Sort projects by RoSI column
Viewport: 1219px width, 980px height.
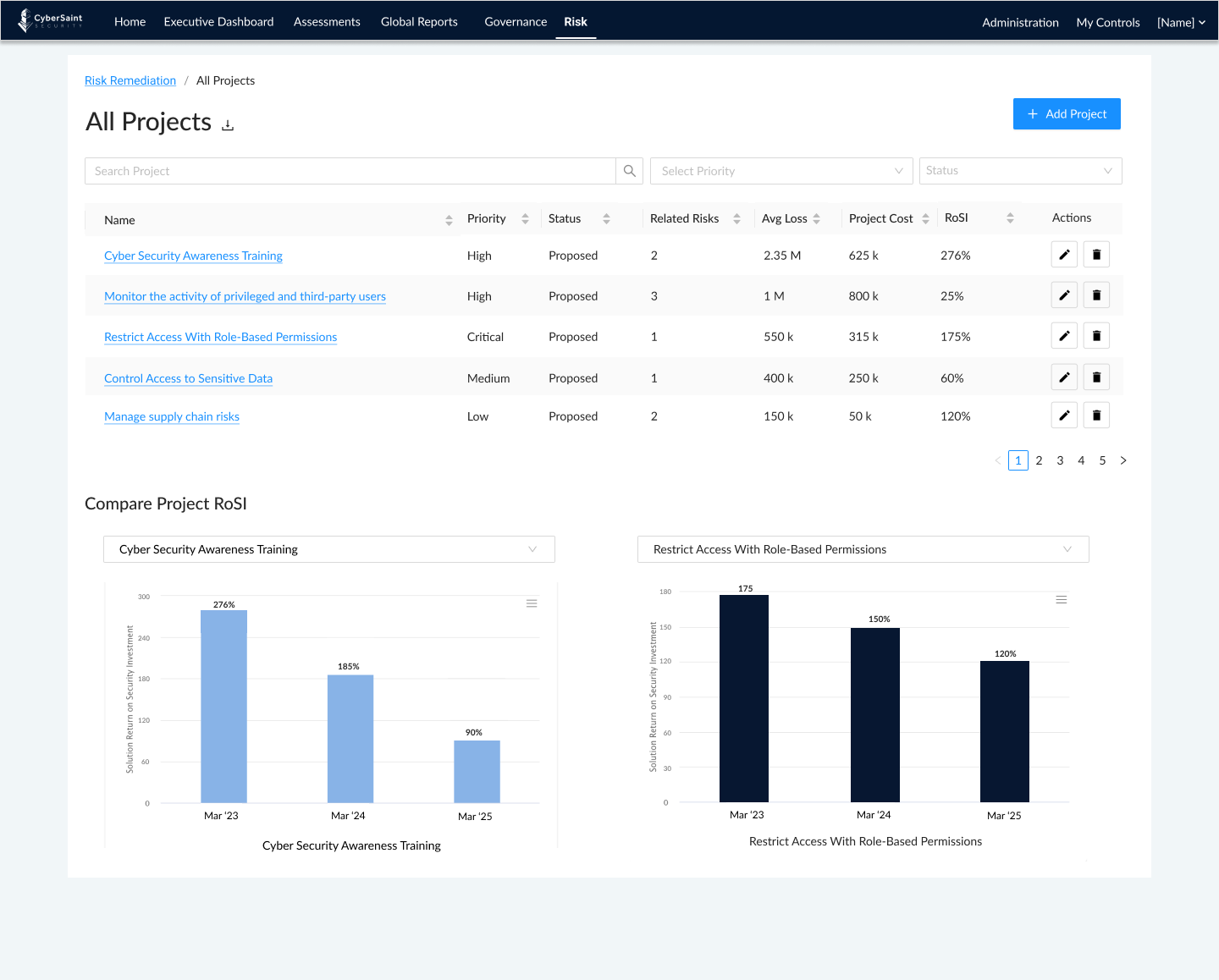1010,218
